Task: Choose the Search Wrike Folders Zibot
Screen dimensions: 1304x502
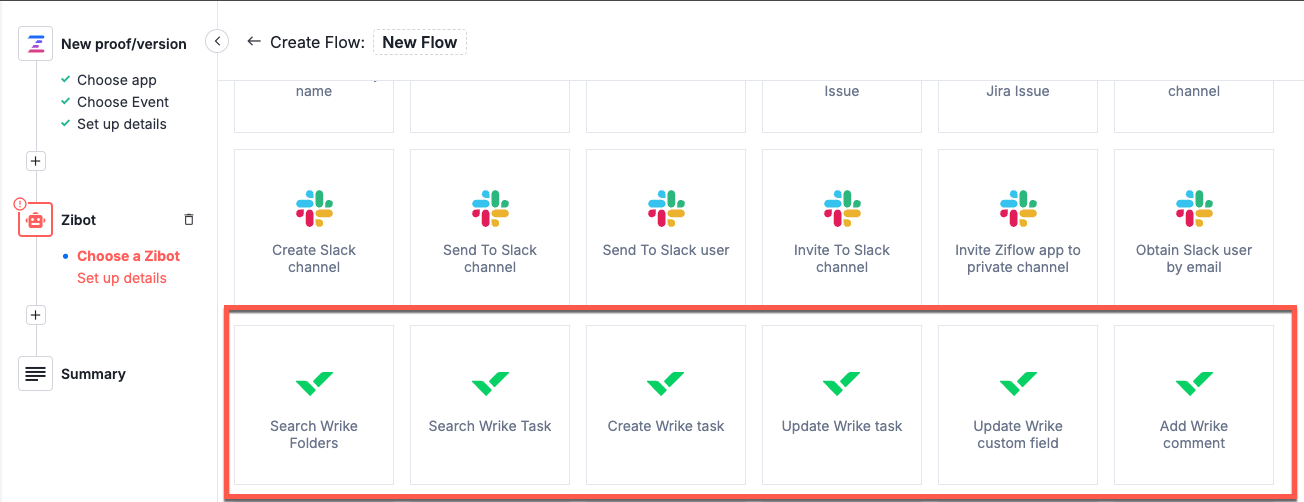Action: click(x=314, y=405)
